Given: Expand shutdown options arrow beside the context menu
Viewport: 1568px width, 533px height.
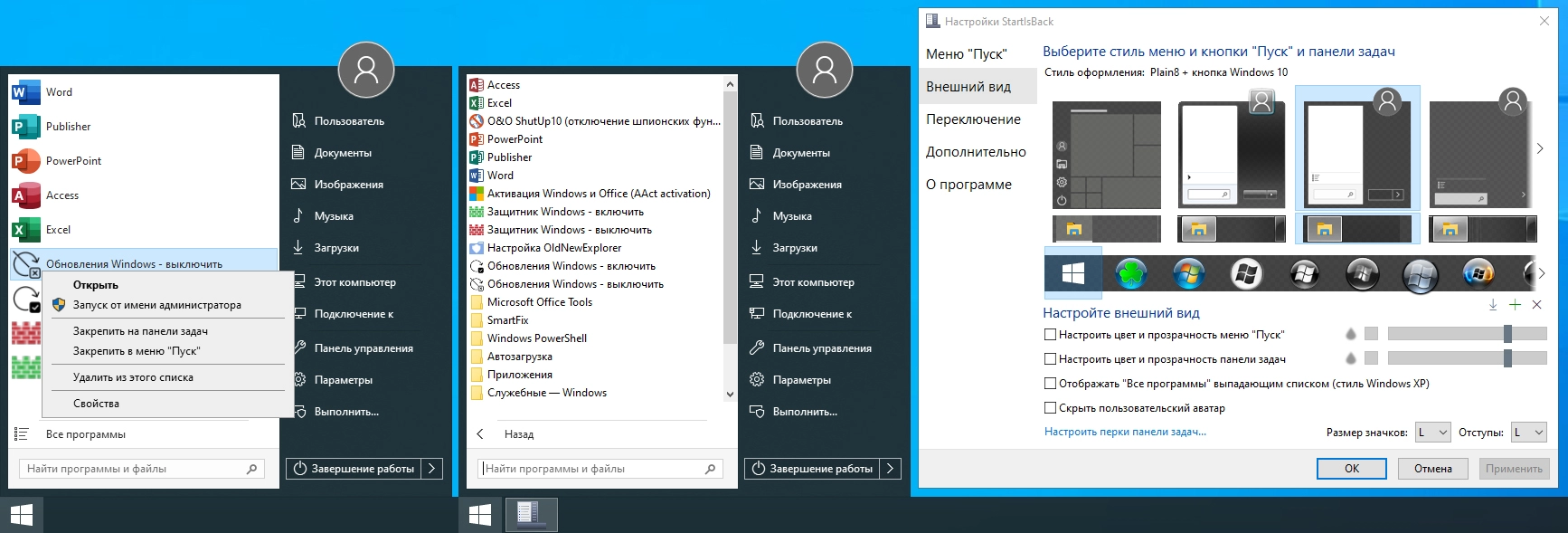Looking at the screenshot, I should click(432, 469).
